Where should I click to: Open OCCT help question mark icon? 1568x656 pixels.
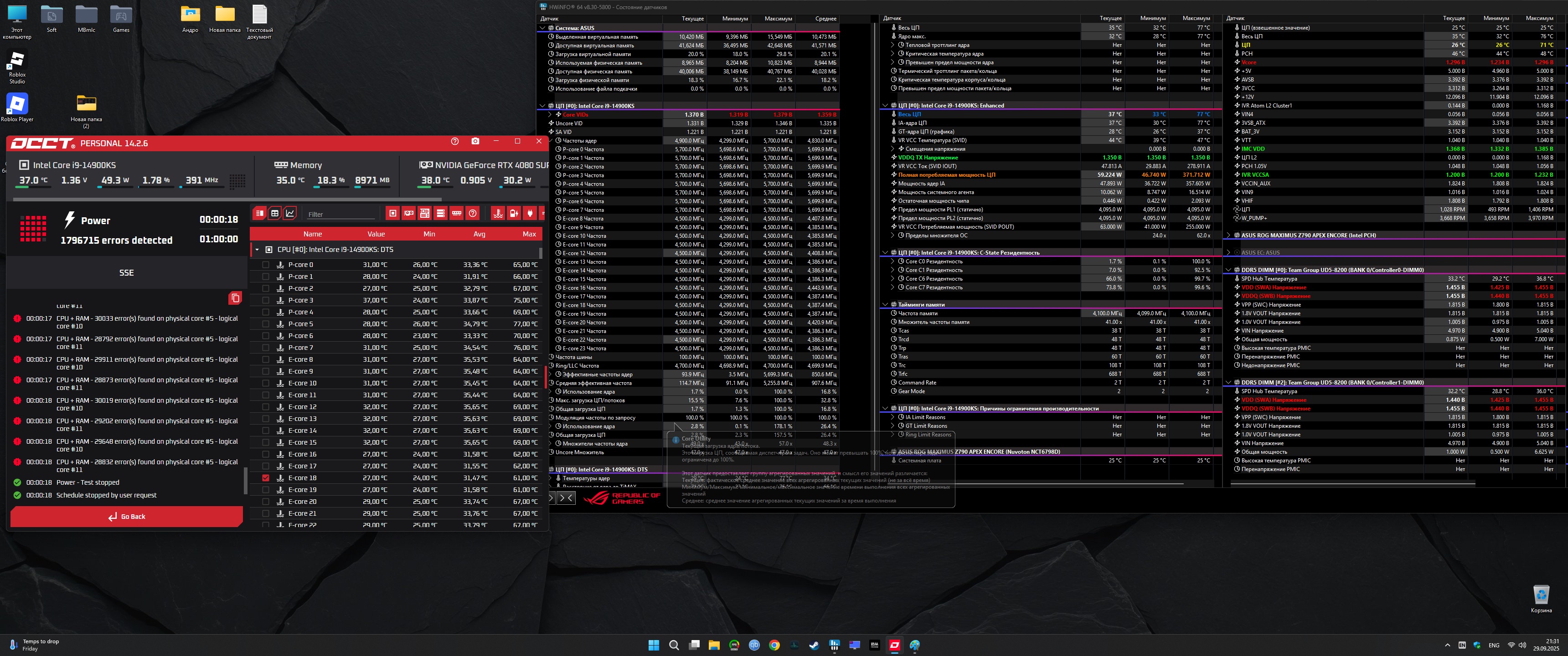pyautogui.click(x=455, y=141)
